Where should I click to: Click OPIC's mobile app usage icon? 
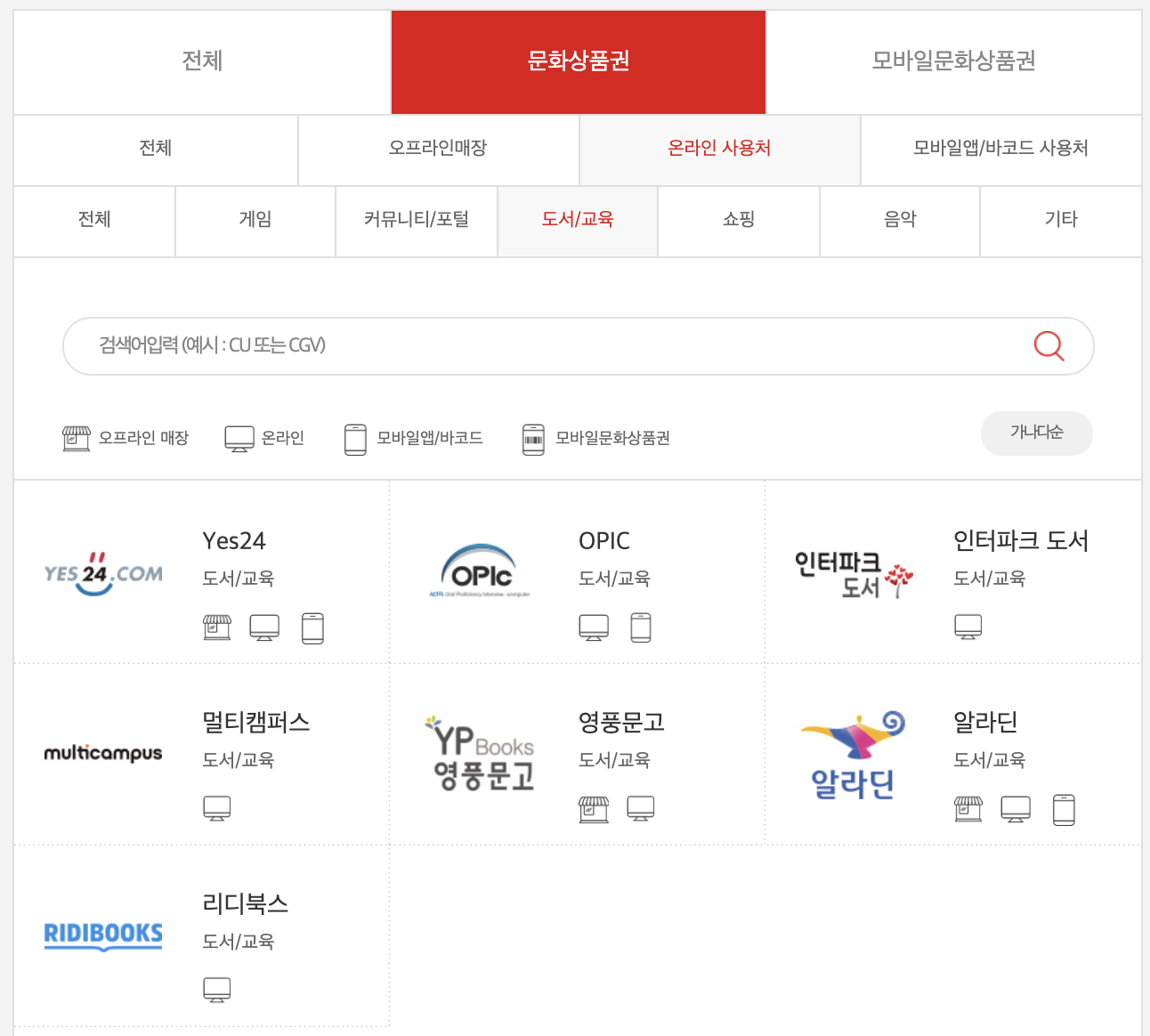(642, 627)
